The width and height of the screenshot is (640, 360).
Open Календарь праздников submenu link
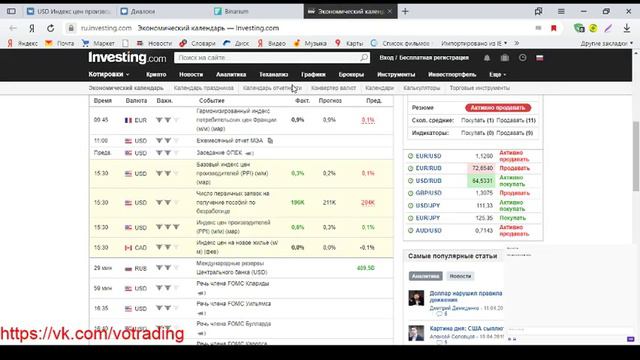[x=204, y=88]
